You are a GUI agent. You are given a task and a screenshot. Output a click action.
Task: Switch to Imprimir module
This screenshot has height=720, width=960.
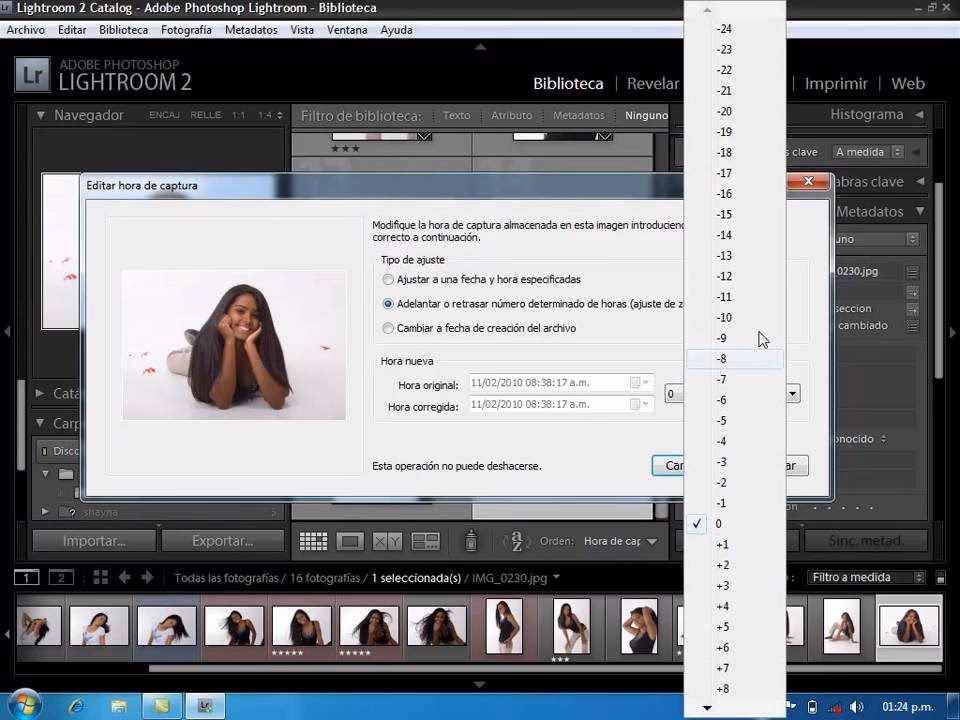pyautogui.click(x=836, y=84)
